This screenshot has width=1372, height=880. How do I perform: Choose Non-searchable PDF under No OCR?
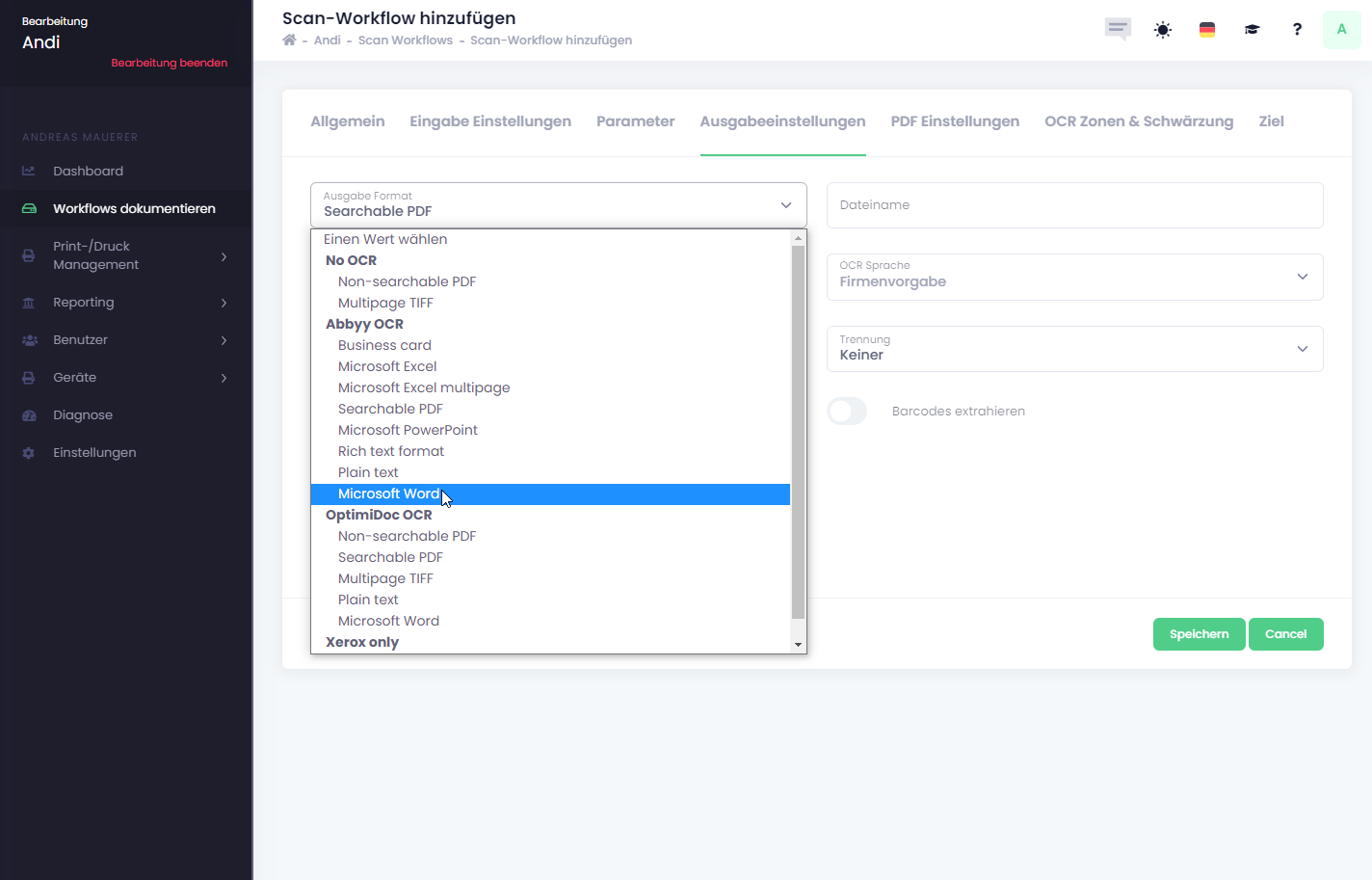550,281
